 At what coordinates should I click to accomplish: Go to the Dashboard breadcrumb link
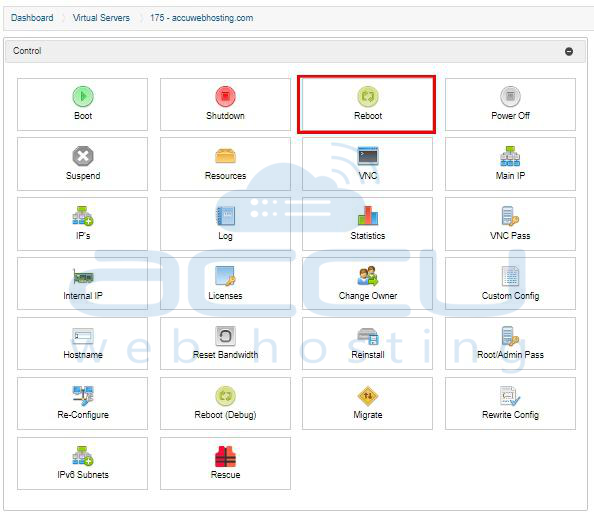pyautogui.click(x=32, y=18)
